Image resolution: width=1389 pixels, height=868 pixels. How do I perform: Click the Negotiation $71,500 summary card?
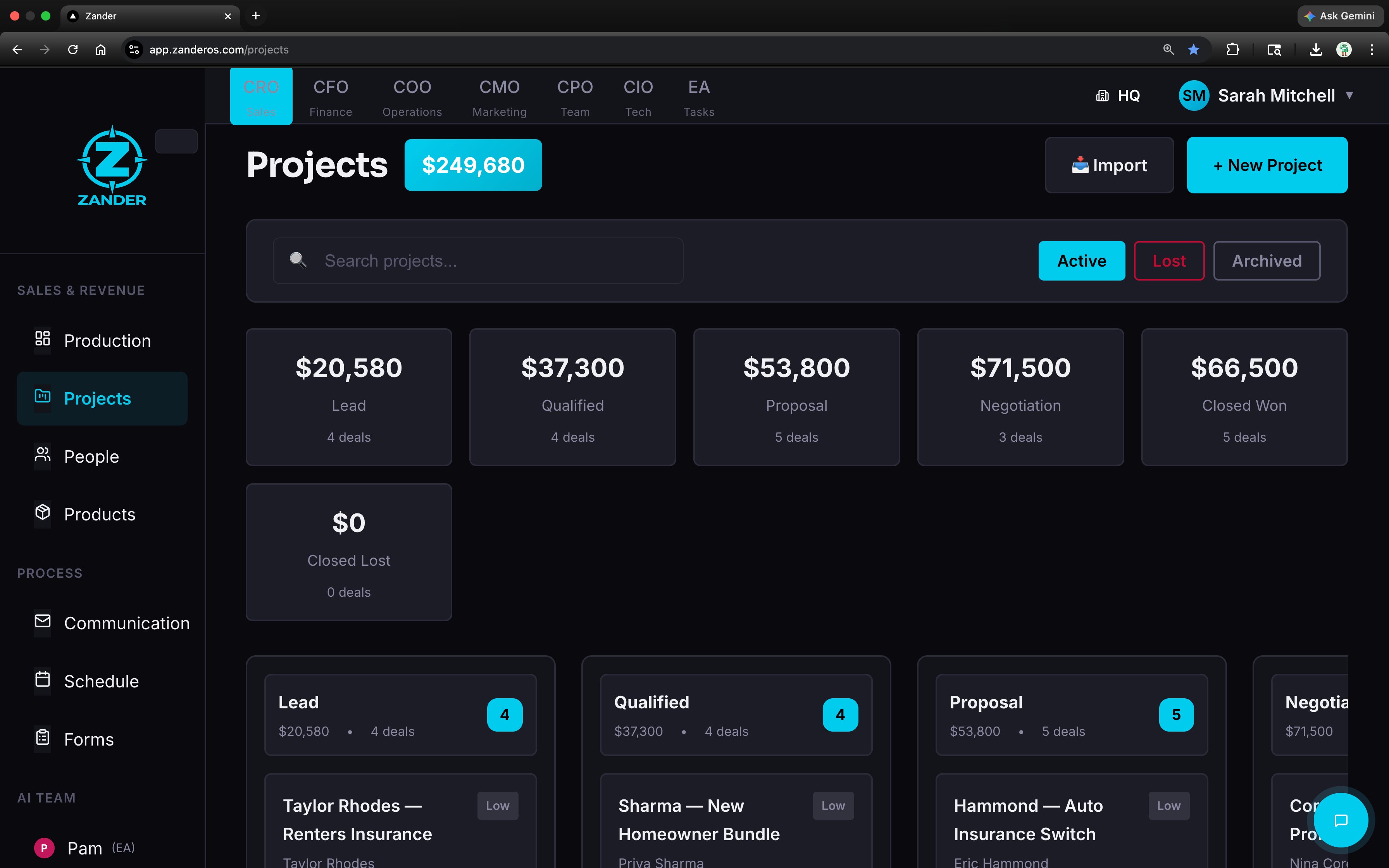(1020, 397)
